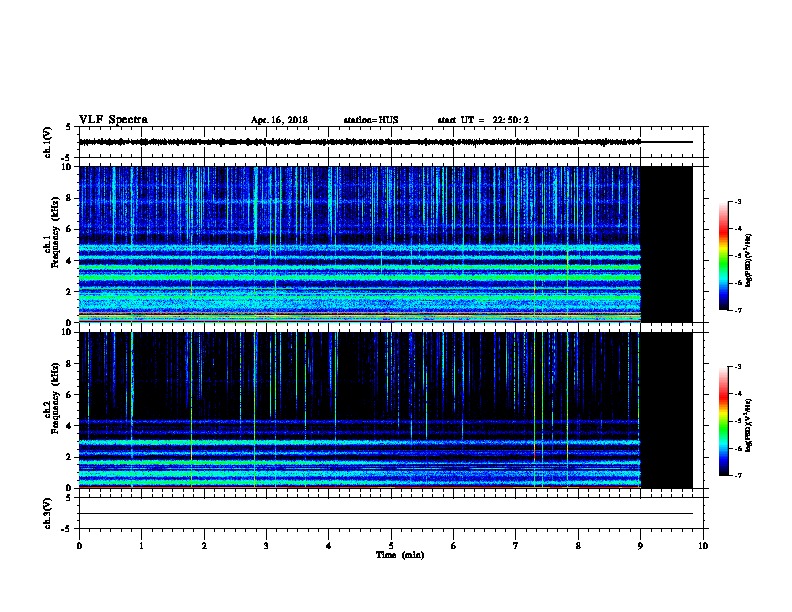This screenshot has height=612, width=792.
Task: Click the "6" tick on ch.2 frequency axis
Action: pyautogui.click(x=69, y=395)
